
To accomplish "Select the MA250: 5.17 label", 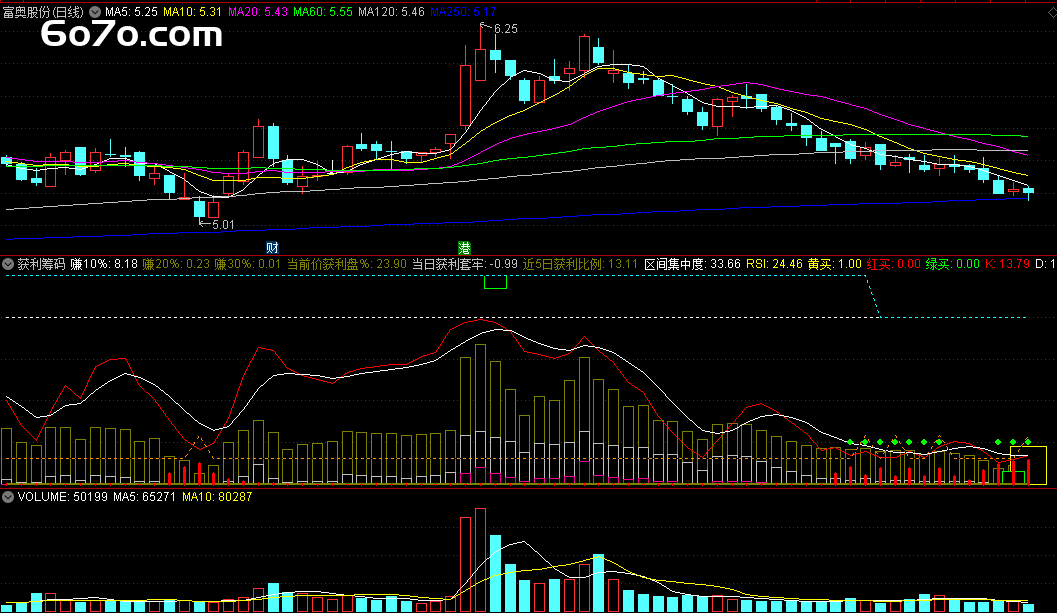I will [x=463, y=12].
